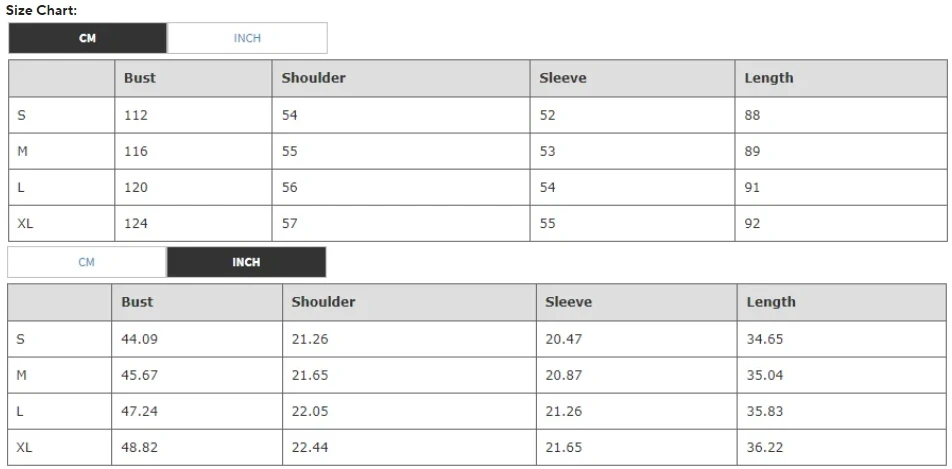Select sleeve value 20.87 for size M
This screenshot has width=952, height=469.
pyautogui.click(x=563, y=375)
